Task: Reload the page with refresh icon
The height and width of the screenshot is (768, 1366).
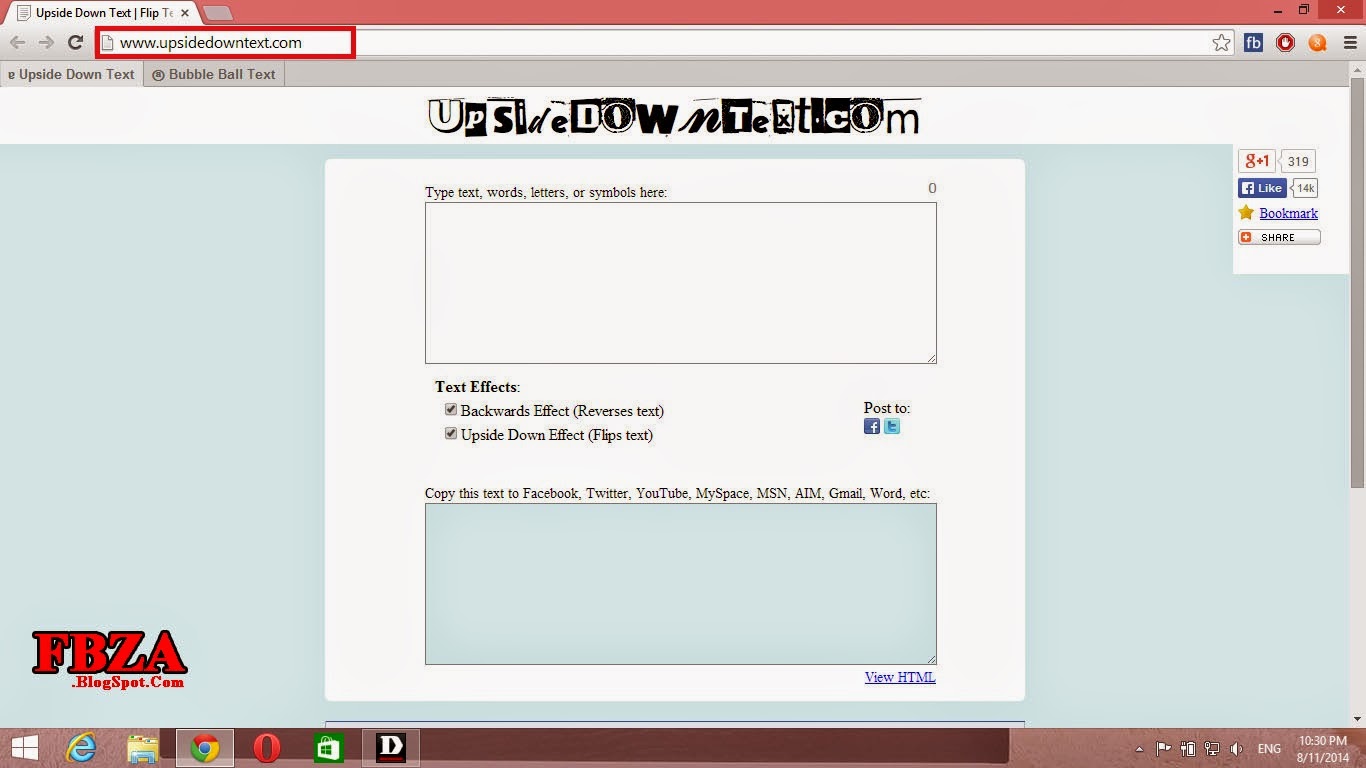Action: (75, 42)
